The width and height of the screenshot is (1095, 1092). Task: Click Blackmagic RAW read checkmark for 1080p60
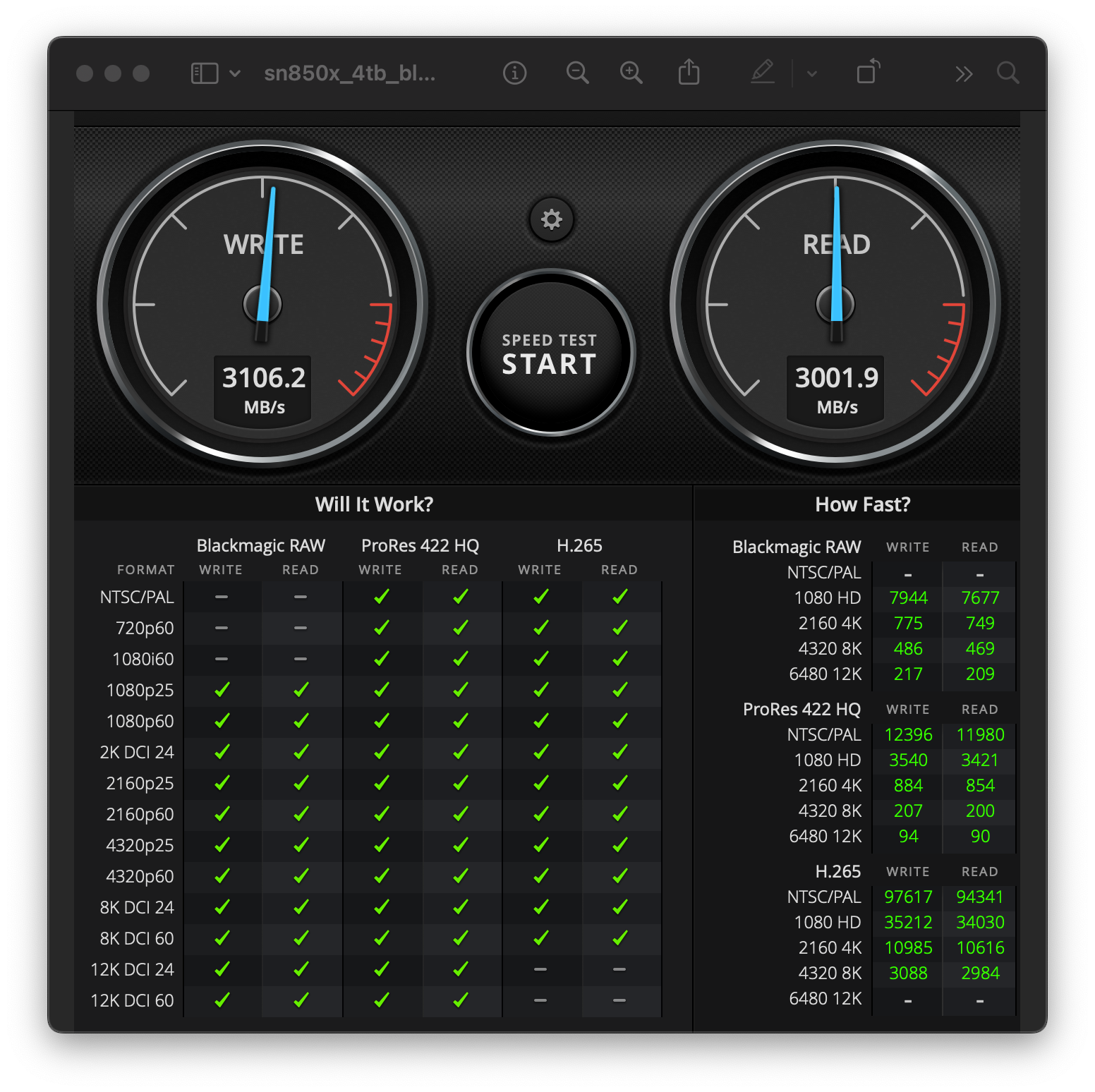pyautogui.click(x=301, y=721)
